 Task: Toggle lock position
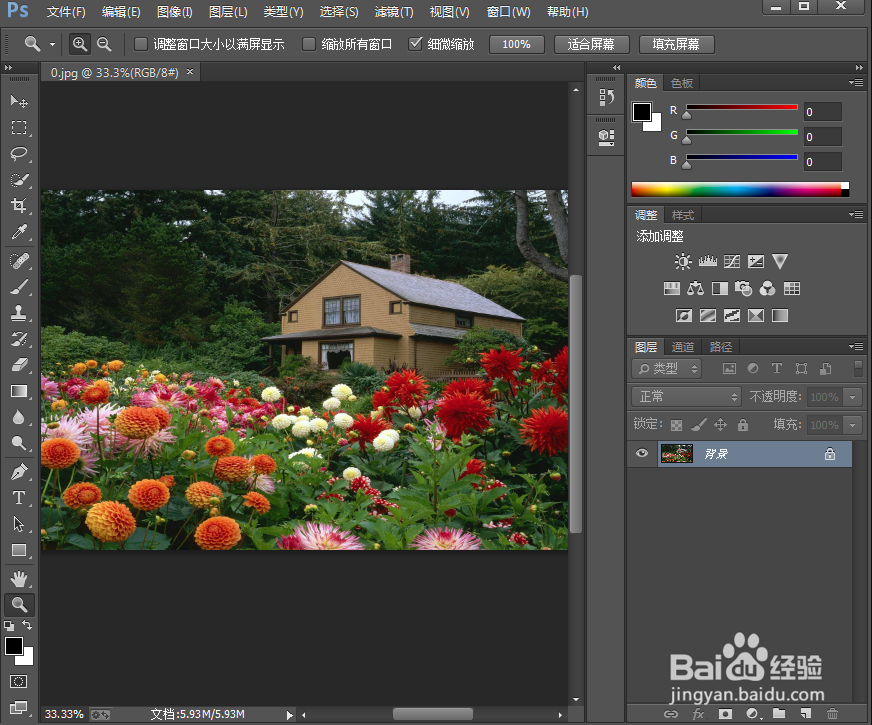[720, 425]
